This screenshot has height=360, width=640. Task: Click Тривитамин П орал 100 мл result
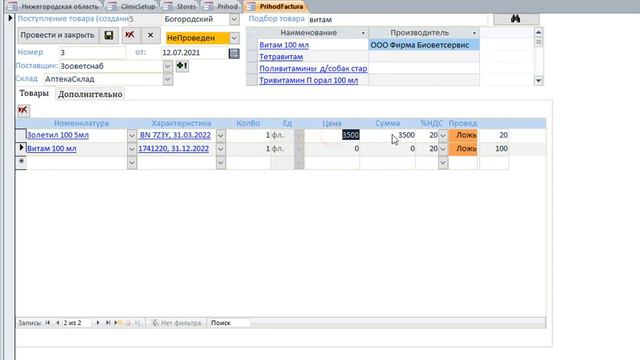click(309, 80)
